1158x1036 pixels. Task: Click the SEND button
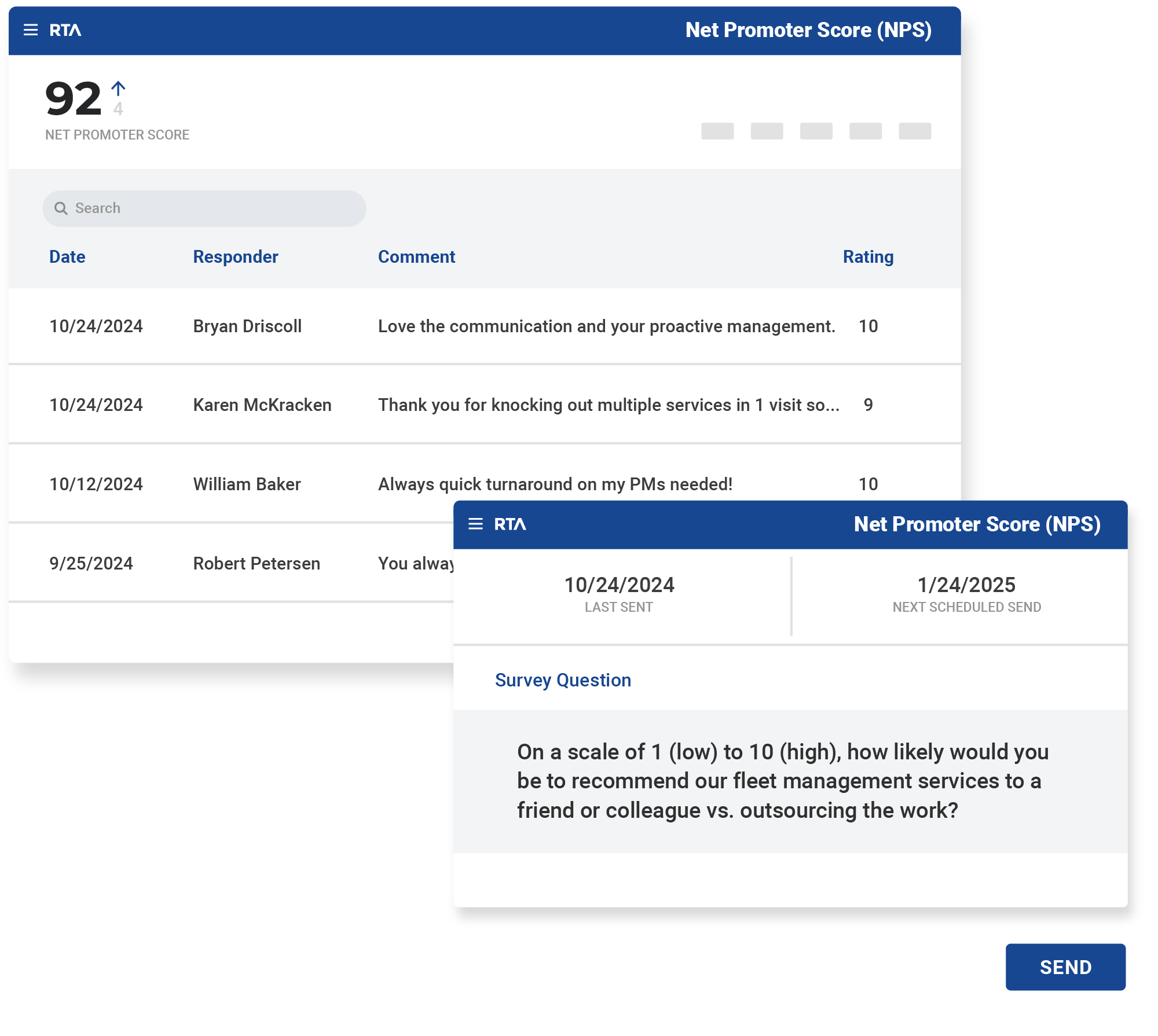point(1065,967)
